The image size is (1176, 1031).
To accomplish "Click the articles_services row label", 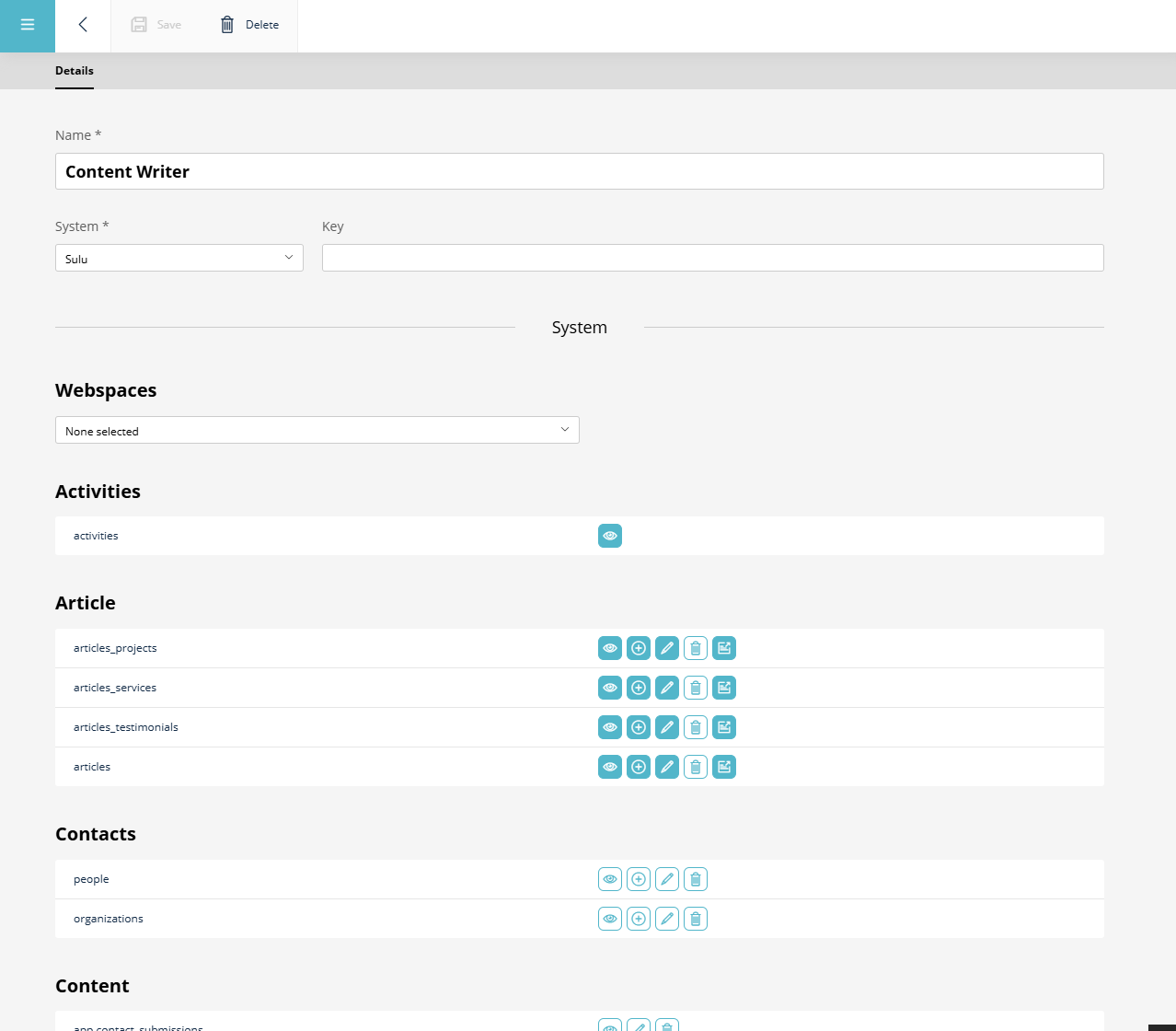I will [115, 688].
